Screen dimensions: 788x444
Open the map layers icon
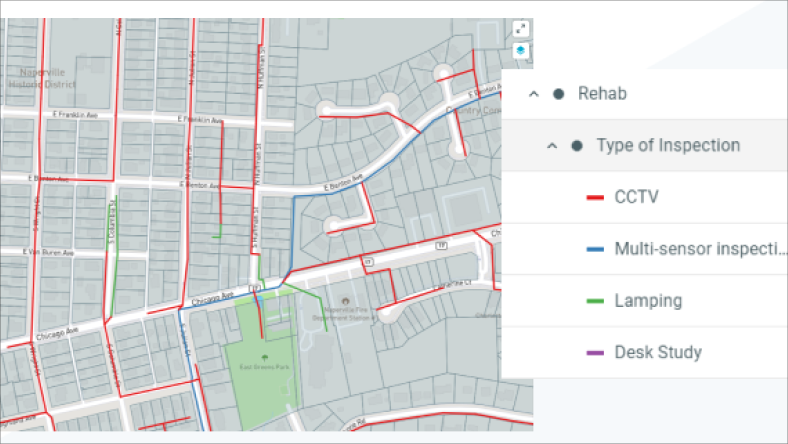pyautogui.click(x=521, y=50)
